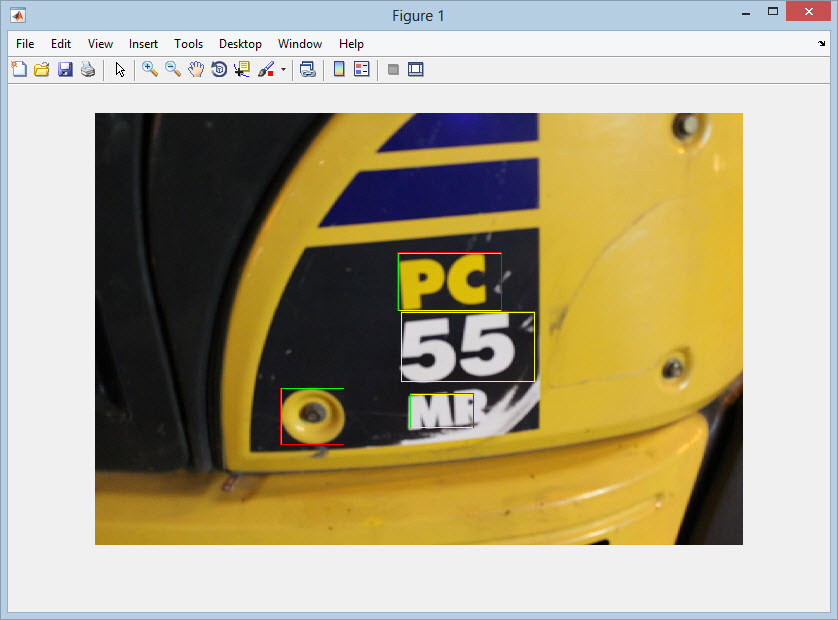Open the View menu
Viewport: 838px width, 620px height.
100,44
